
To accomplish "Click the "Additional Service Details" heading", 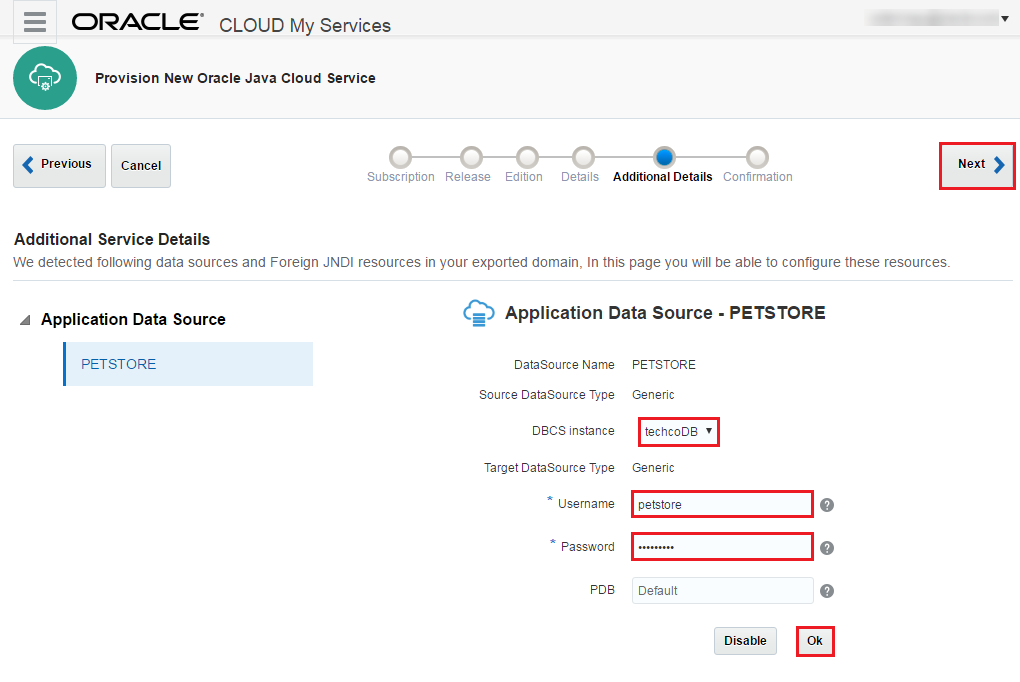I will 112,239.
